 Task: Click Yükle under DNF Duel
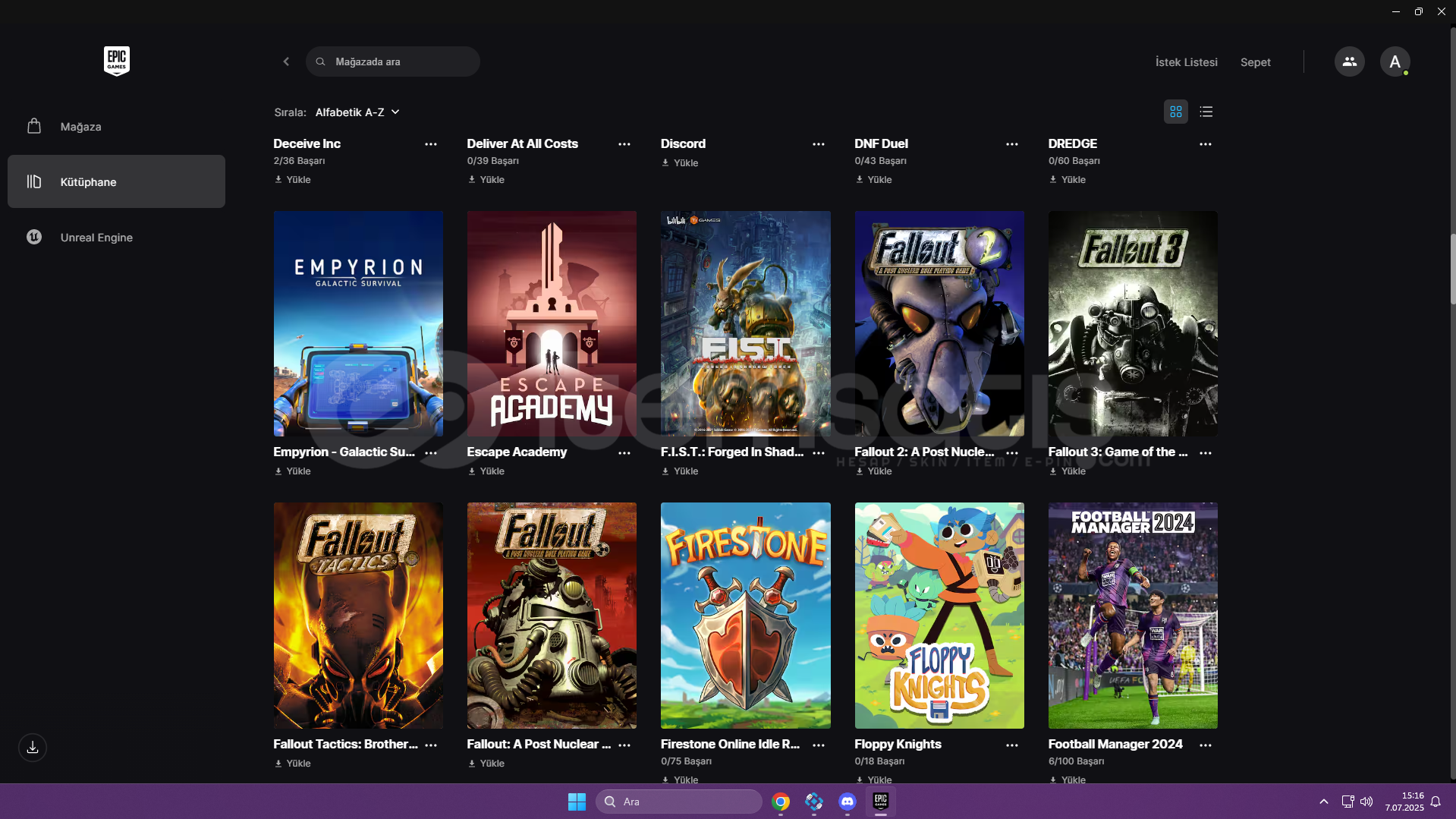click(874, 180)
